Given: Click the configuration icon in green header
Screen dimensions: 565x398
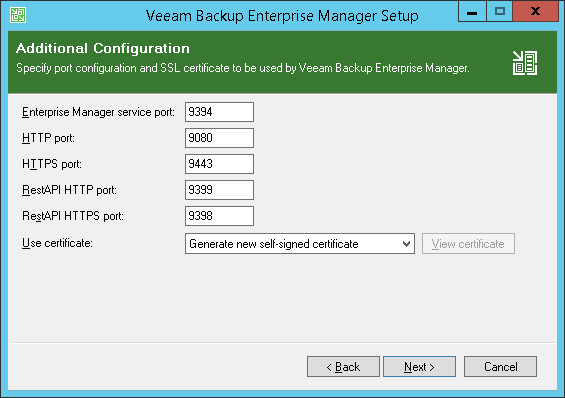Looking at the screenshot, I should pos(525,63).
